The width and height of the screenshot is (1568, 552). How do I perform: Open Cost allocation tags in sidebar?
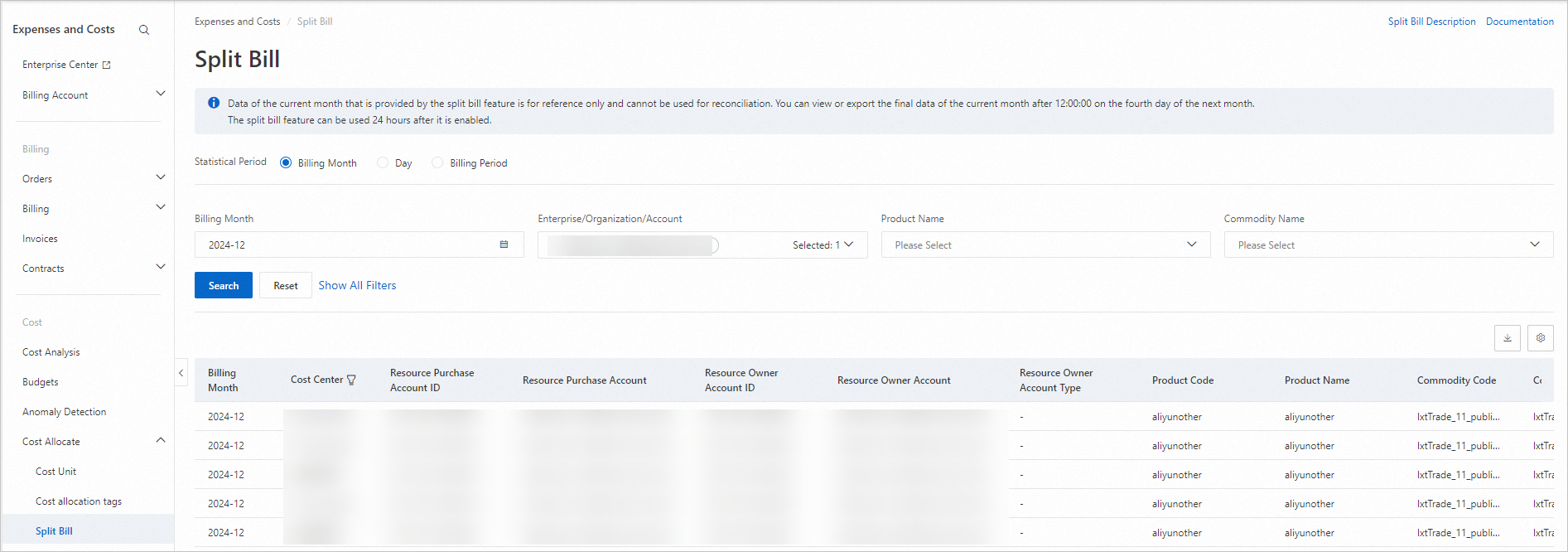tap(79, 501)
